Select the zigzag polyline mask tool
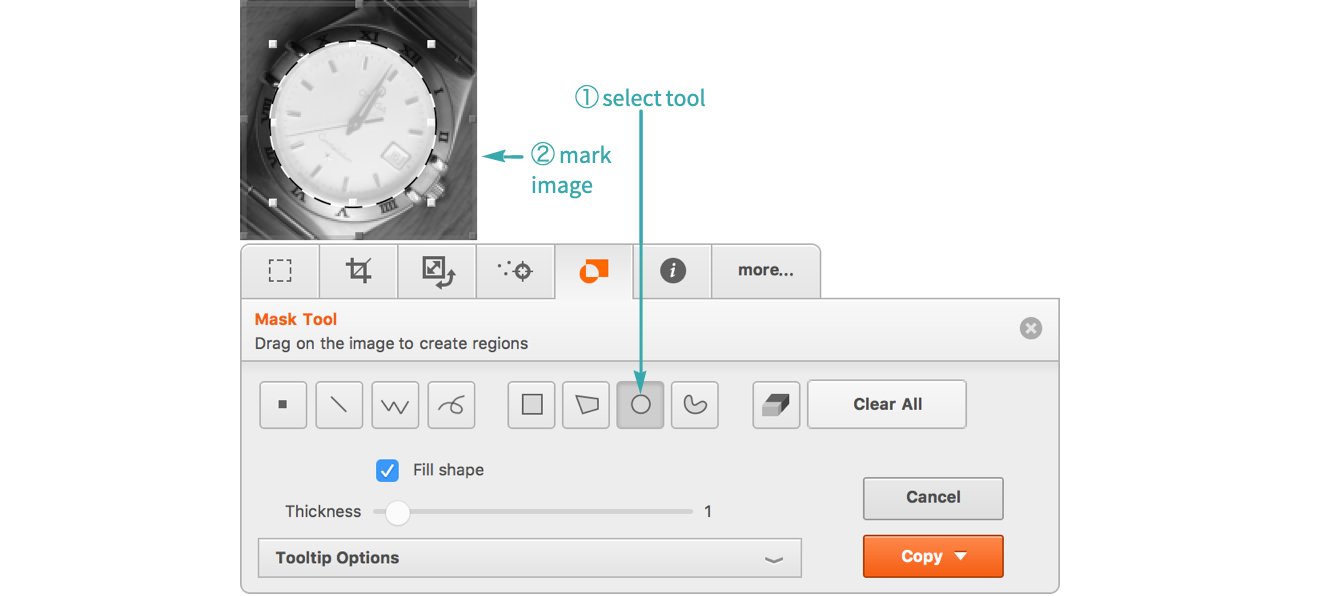The width and height of the screenshot is (1340, 596). pos(395,405)
